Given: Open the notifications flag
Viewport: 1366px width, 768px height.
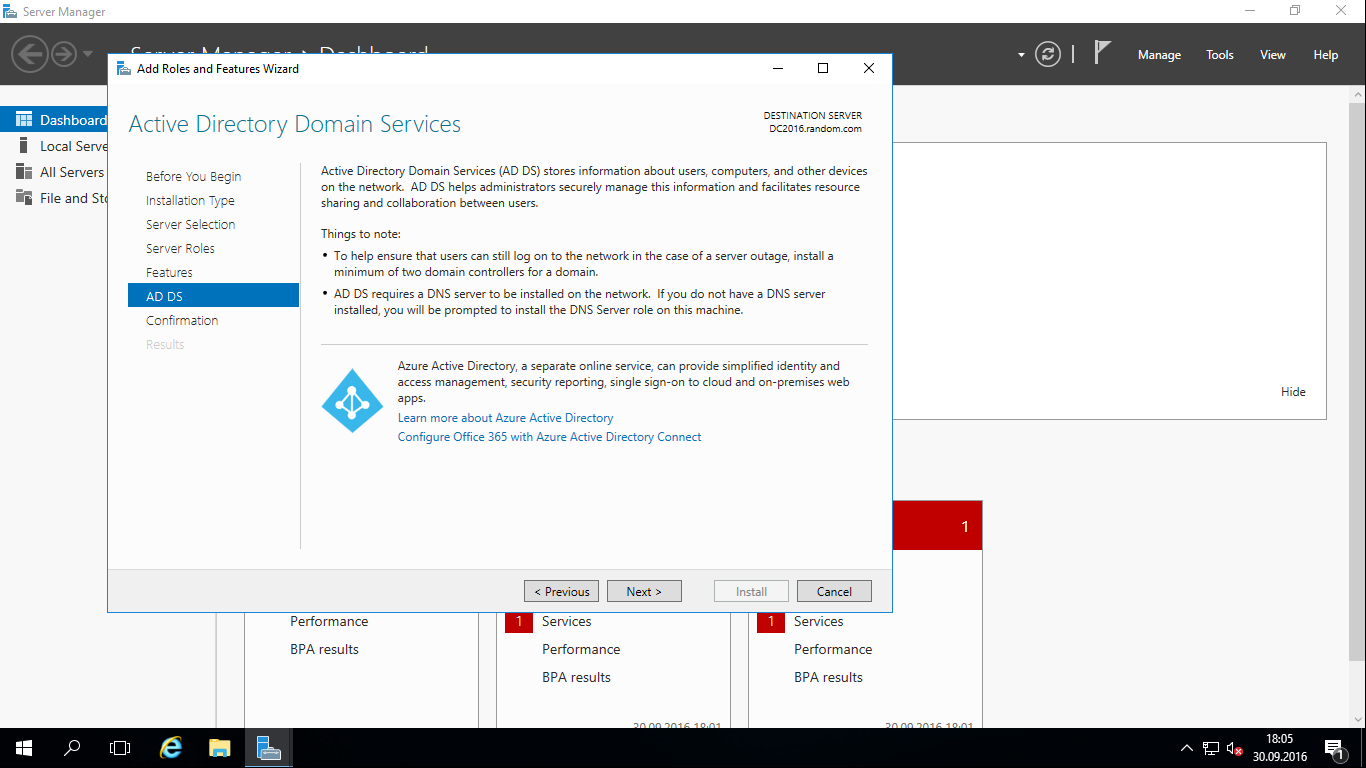Looking at the screenshot, I should tap(1102, 53).
